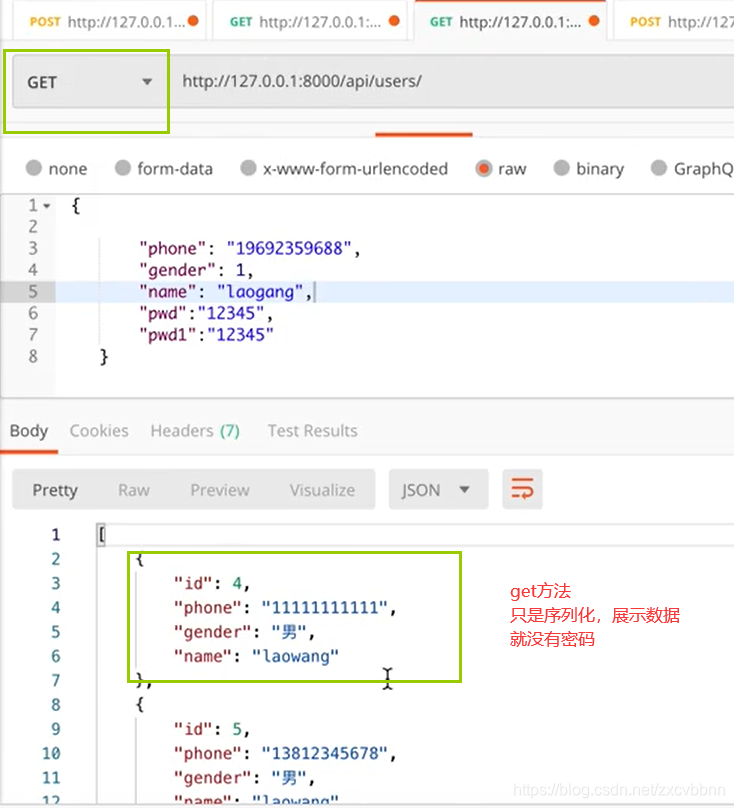Switch response view to Pretty
This screenshot has height=808, width=734.
55,490
